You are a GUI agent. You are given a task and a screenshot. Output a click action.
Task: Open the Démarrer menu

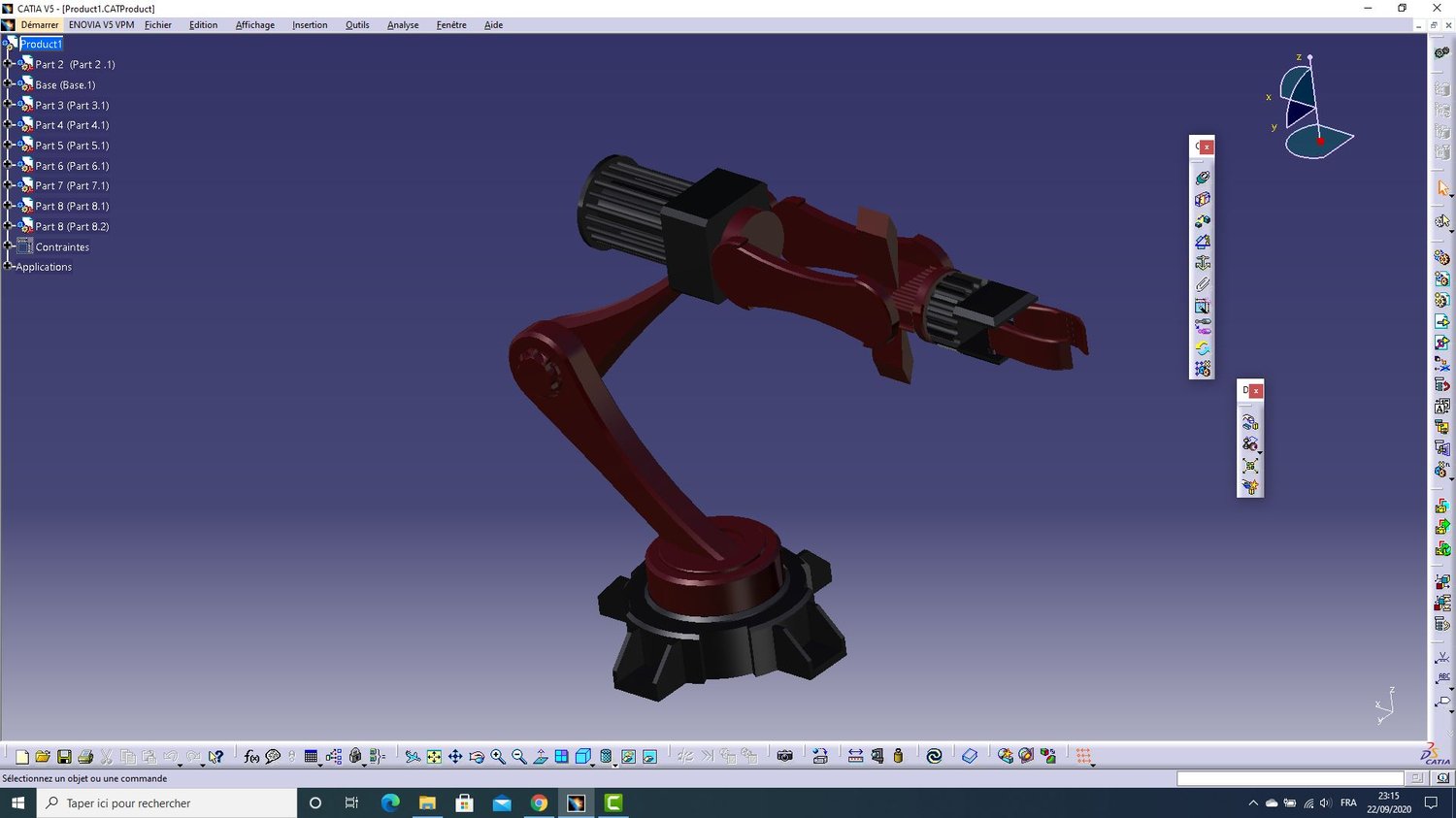[40, 25]
